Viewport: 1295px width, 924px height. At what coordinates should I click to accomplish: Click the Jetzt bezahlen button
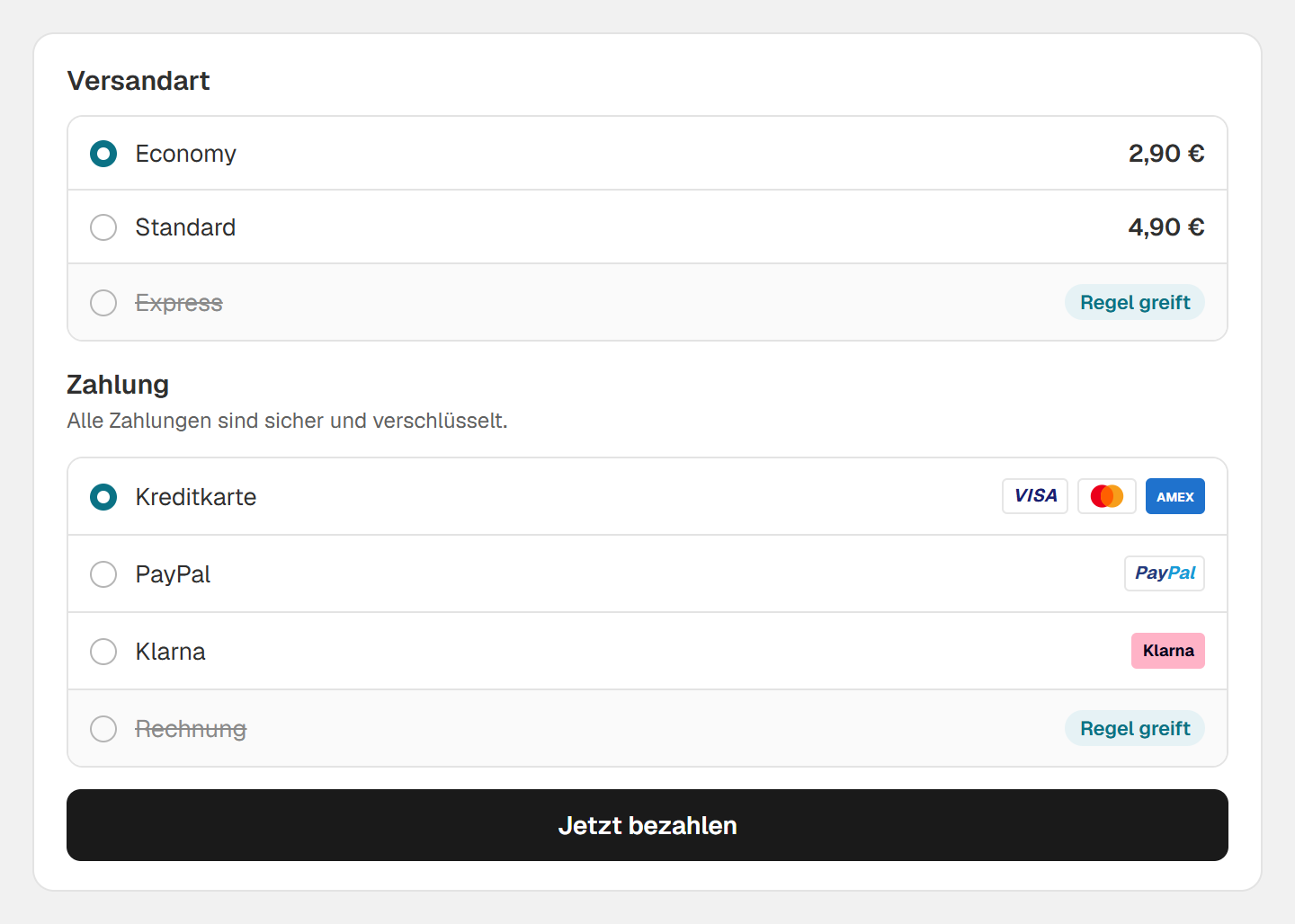647,825
